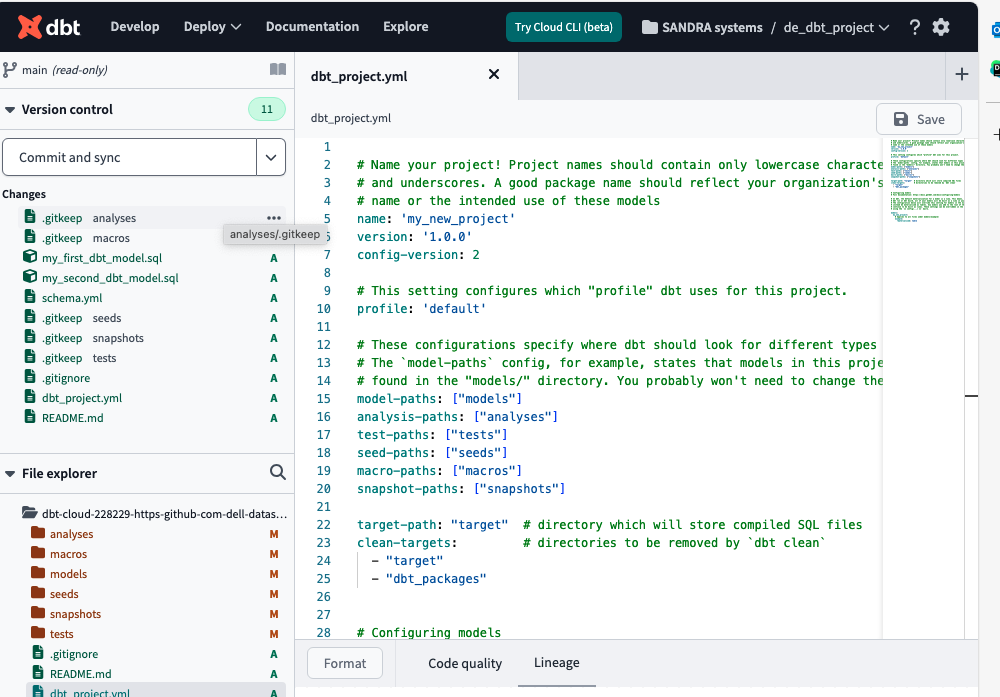
Task: Click the .gitignore file icon in explorer
Action: pyautogui.click(x=38, y=652)
